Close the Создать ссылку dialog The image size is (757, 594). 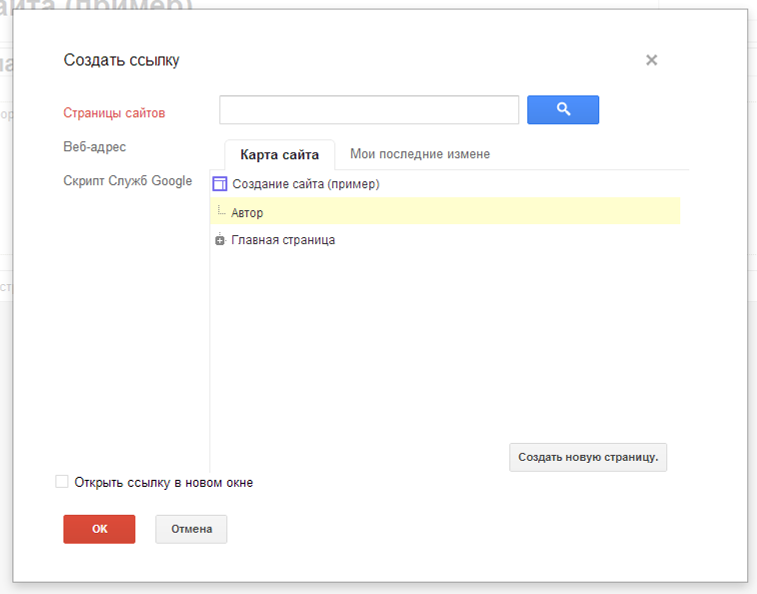[x=651, y=60]
